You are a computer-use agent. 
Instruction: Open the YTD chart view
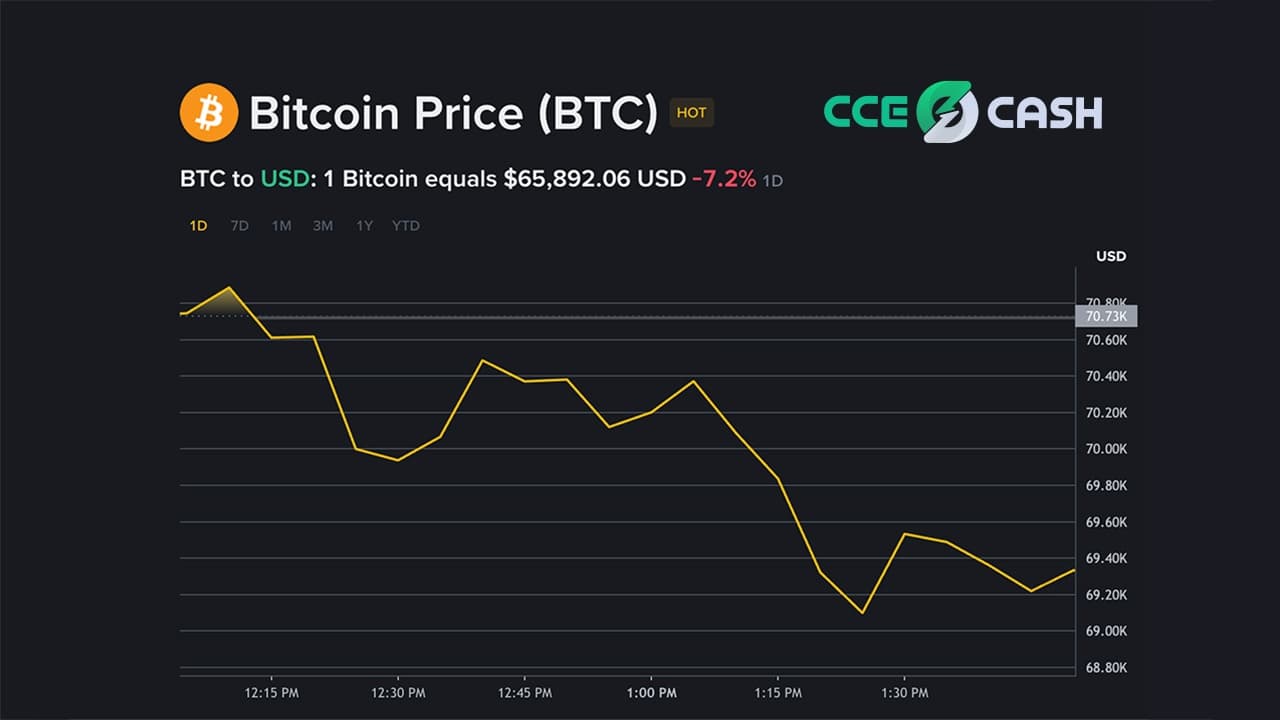point(406,226)
